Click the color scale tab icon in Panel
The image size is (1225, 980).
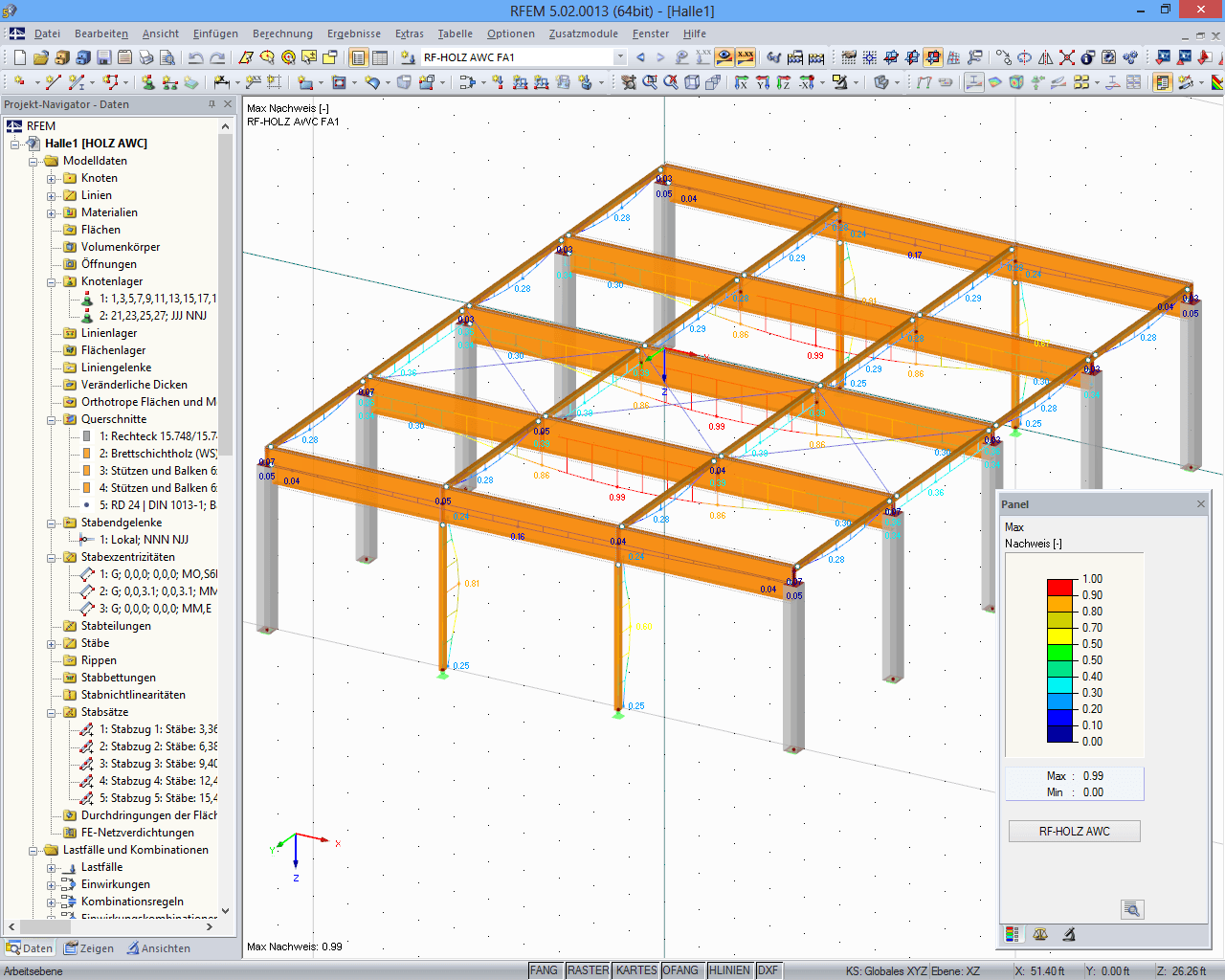(1012, 934)
